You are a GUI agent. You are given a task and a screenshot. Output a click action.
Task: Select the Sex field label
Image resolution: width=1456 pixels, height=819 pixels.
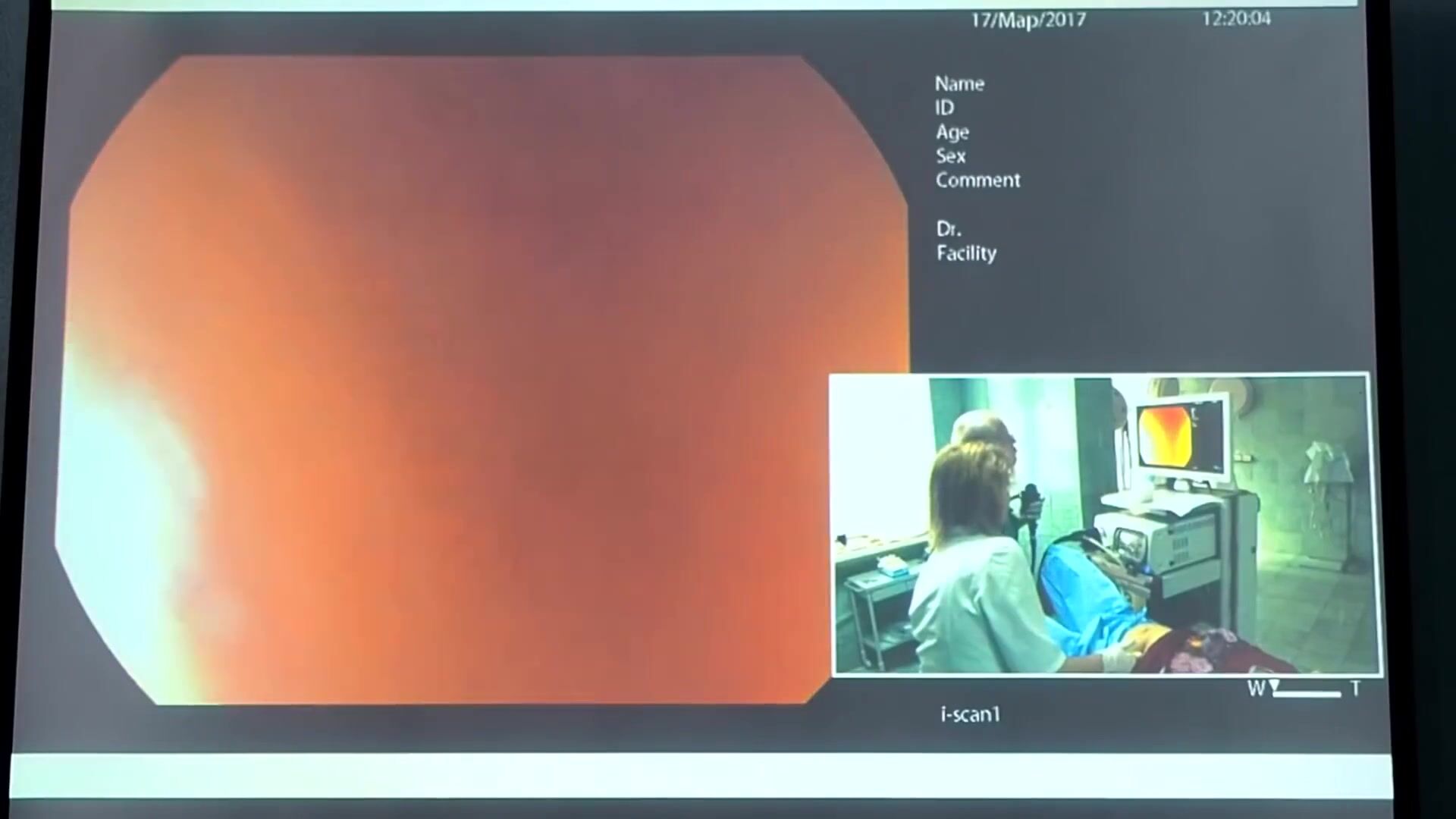point(950,156)
